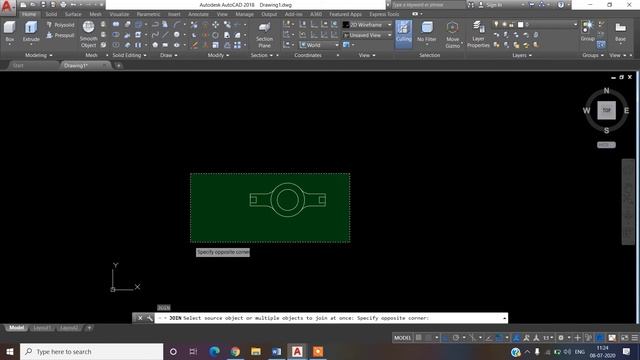
Task: Toggle layer lock icon in layer dropdown
Action: click(x=511, y=24)
